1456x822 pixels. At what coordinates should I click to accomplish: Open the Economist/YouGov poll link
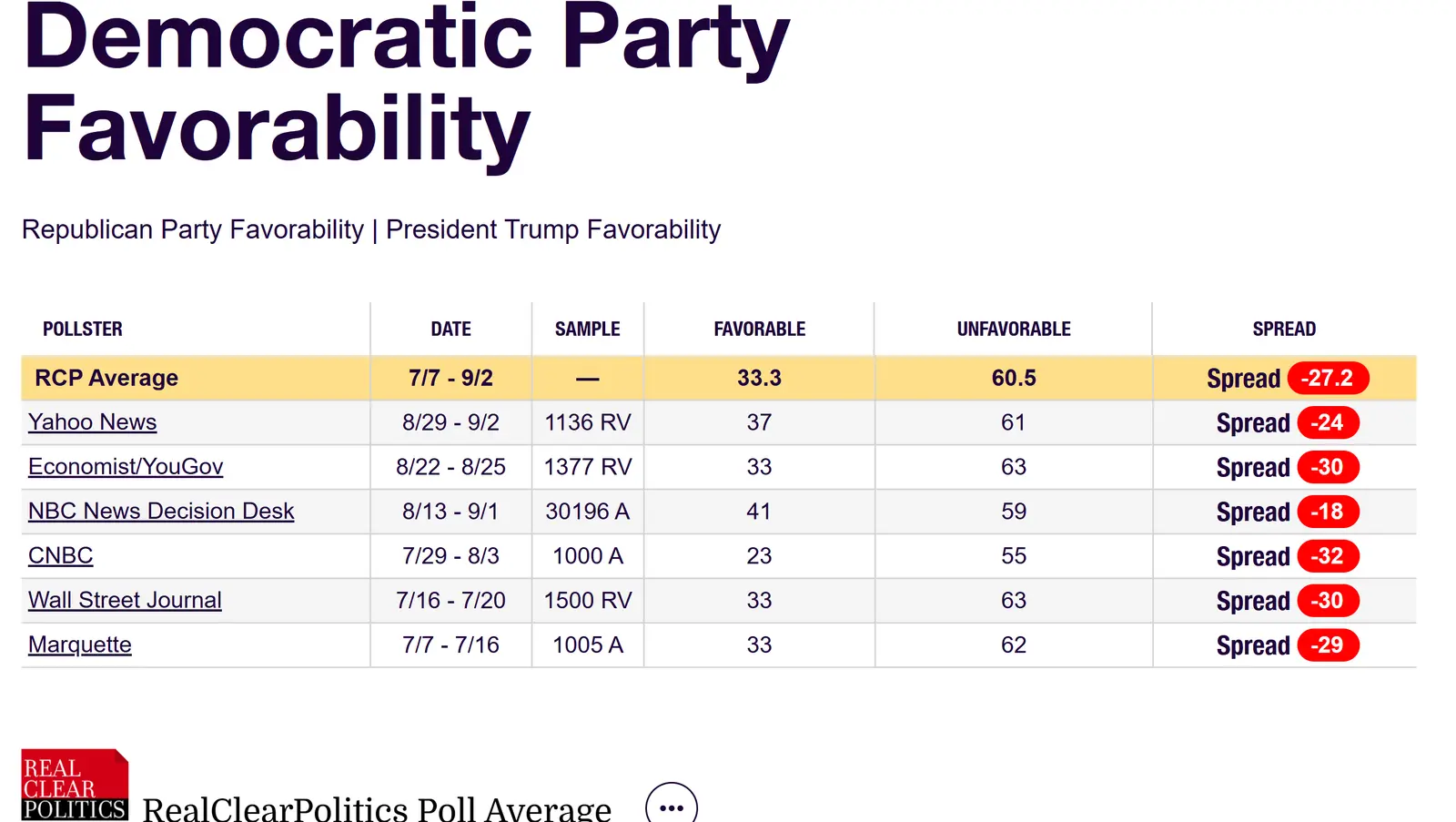pyautogui.click(x=126, y=467)
